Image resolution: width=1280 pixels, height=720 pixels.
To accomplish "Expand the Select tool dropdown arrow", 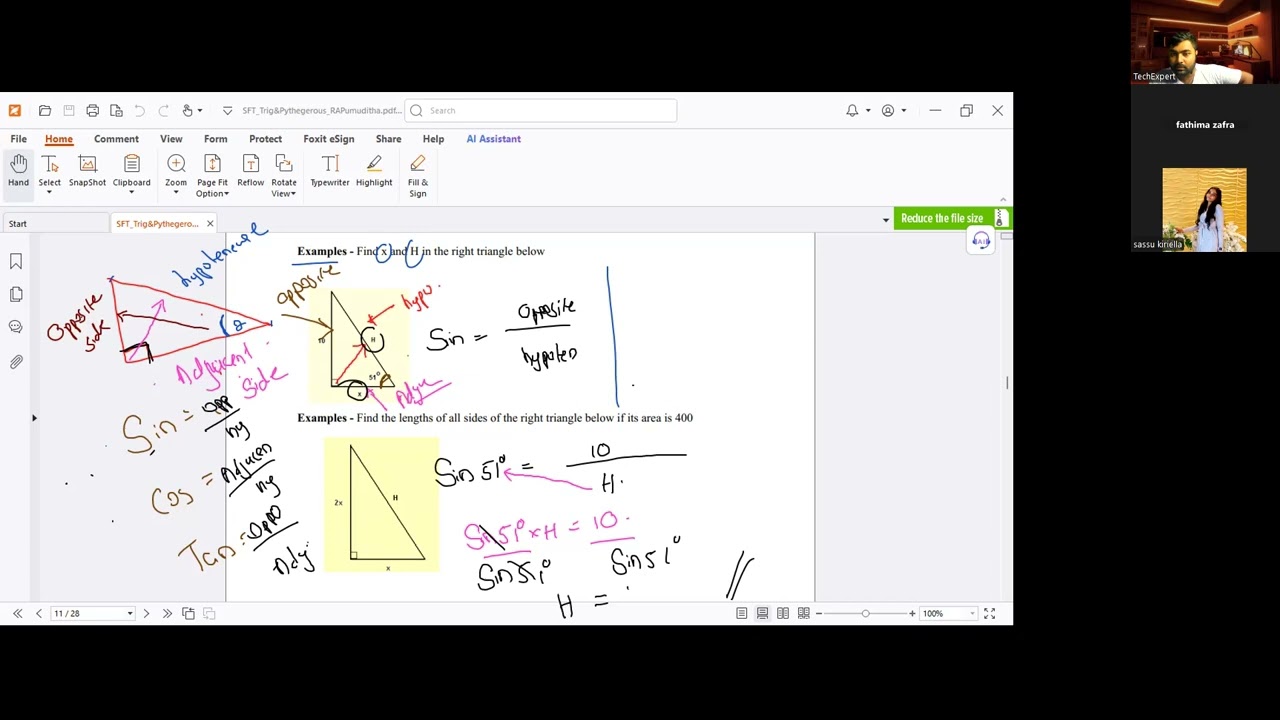I will [49, 193].
